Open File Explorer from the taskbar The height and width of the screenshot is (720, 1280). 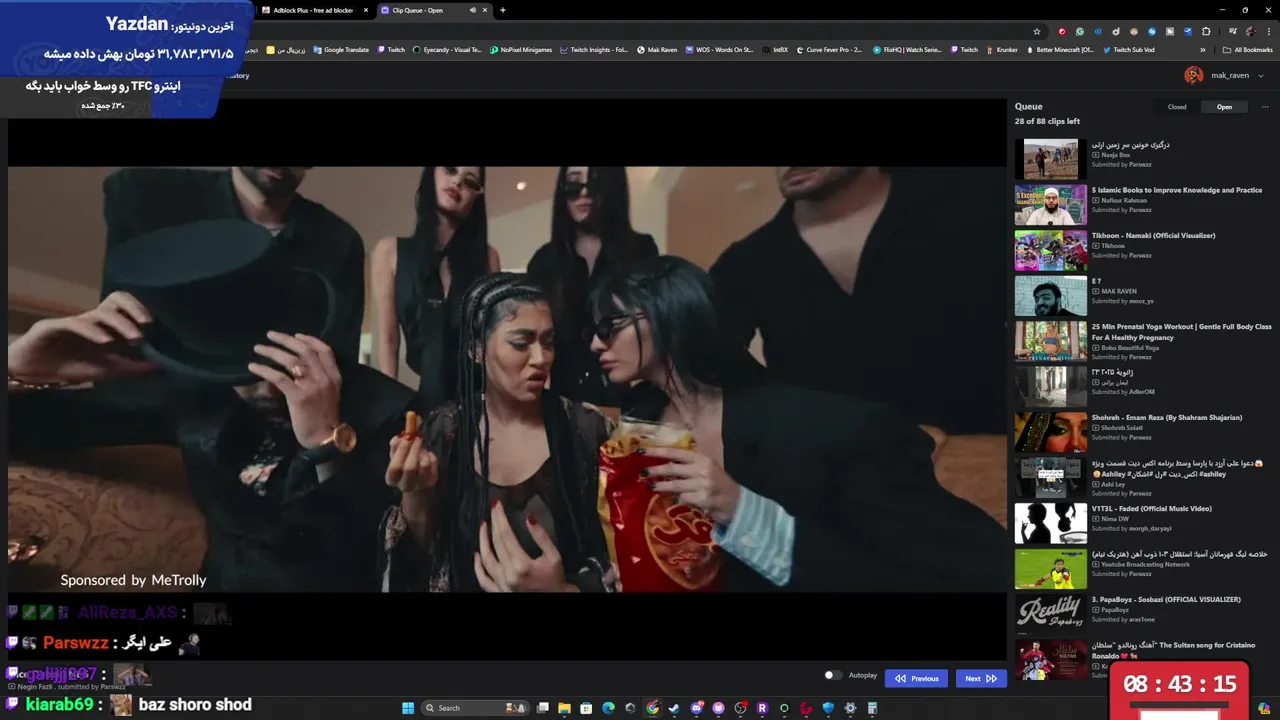click(564, 708)
